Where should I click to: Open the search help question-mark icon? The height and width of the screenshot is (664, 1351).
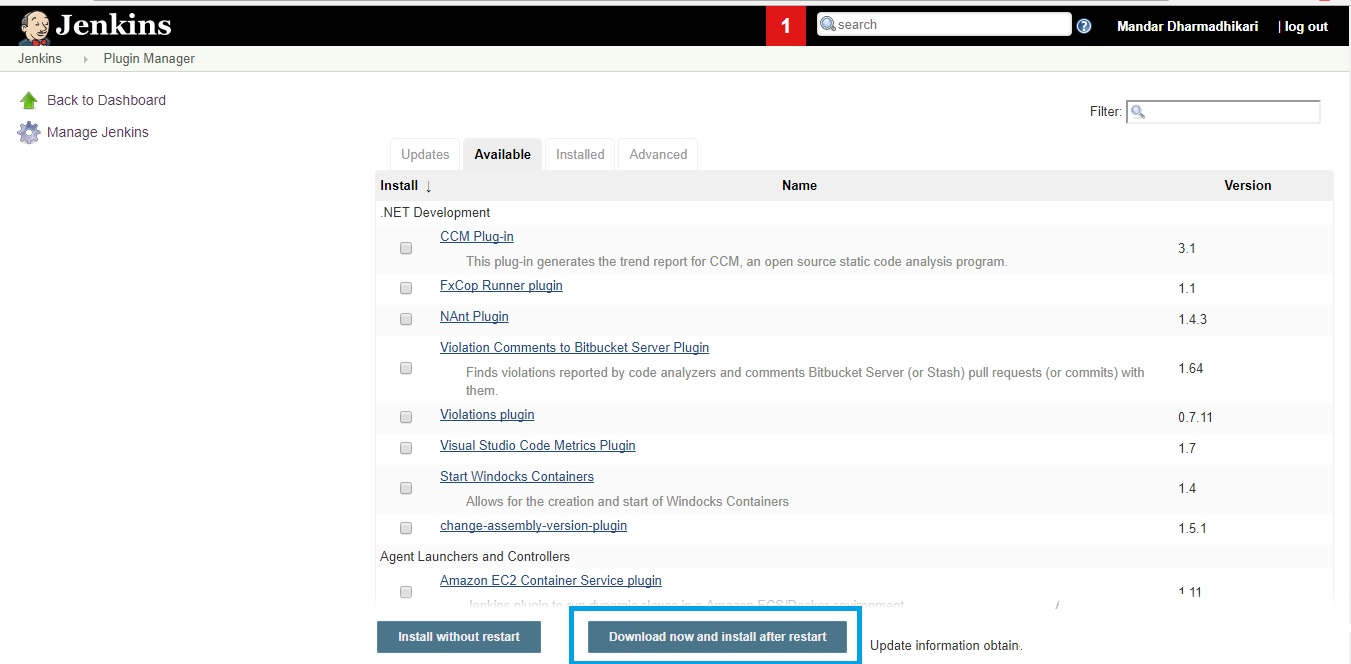tap(1084, 26)
